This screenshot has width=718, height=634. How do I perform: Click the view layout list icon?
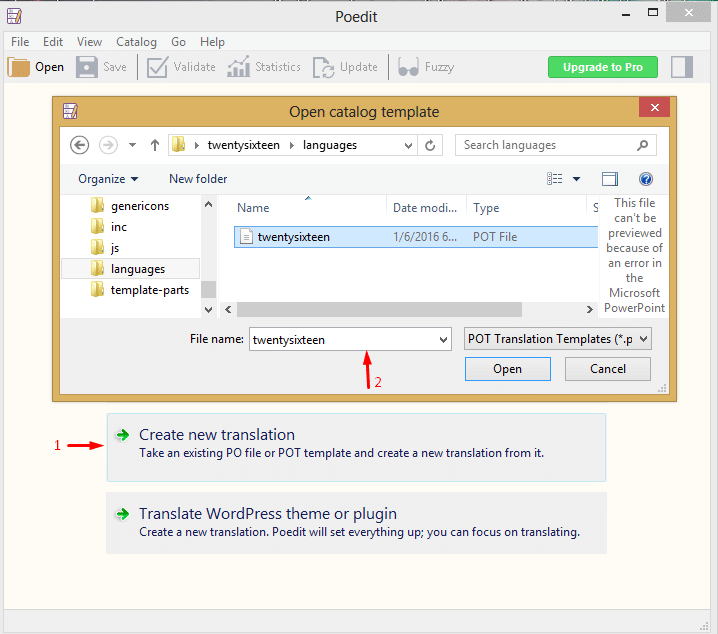coord(555,179)
